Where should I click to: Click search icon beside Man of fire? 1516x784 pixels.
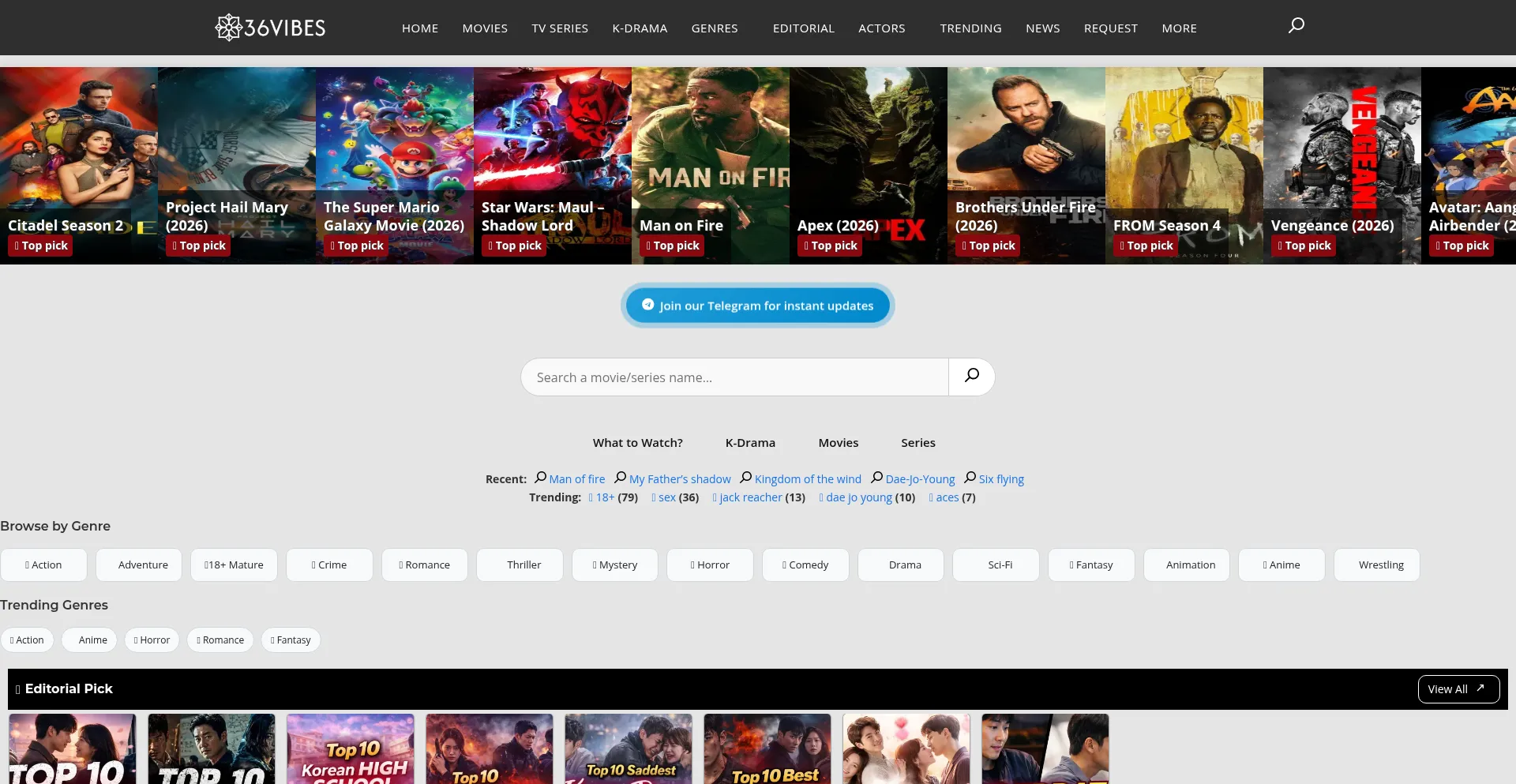541,478
